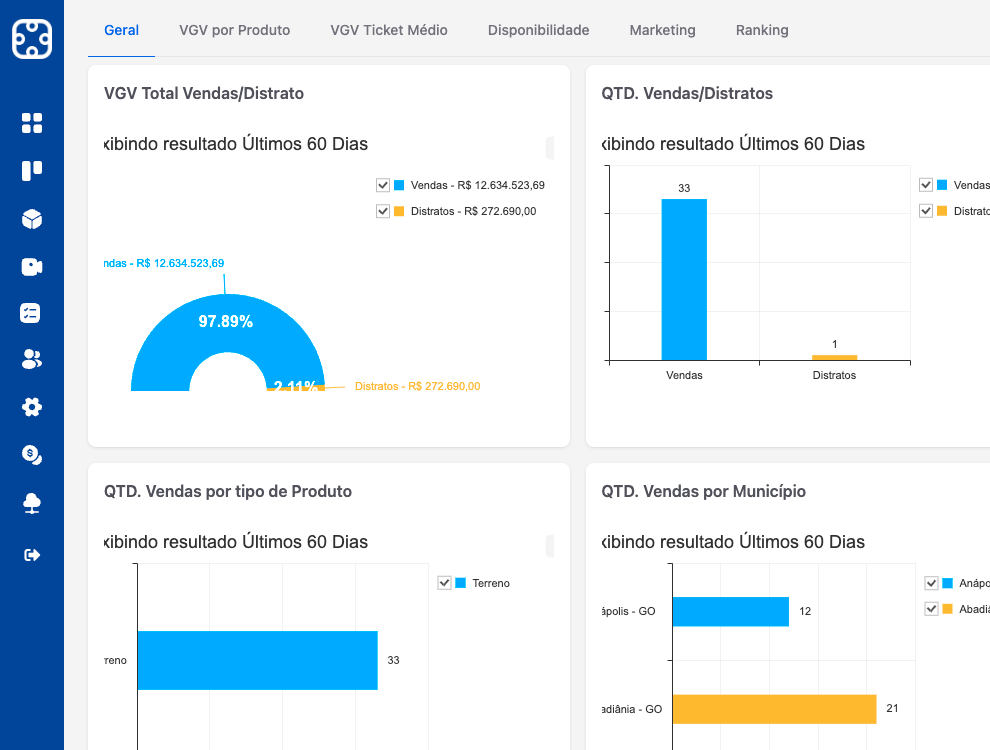Open the kanban board icon in sidebar

[x=32, y=171]
